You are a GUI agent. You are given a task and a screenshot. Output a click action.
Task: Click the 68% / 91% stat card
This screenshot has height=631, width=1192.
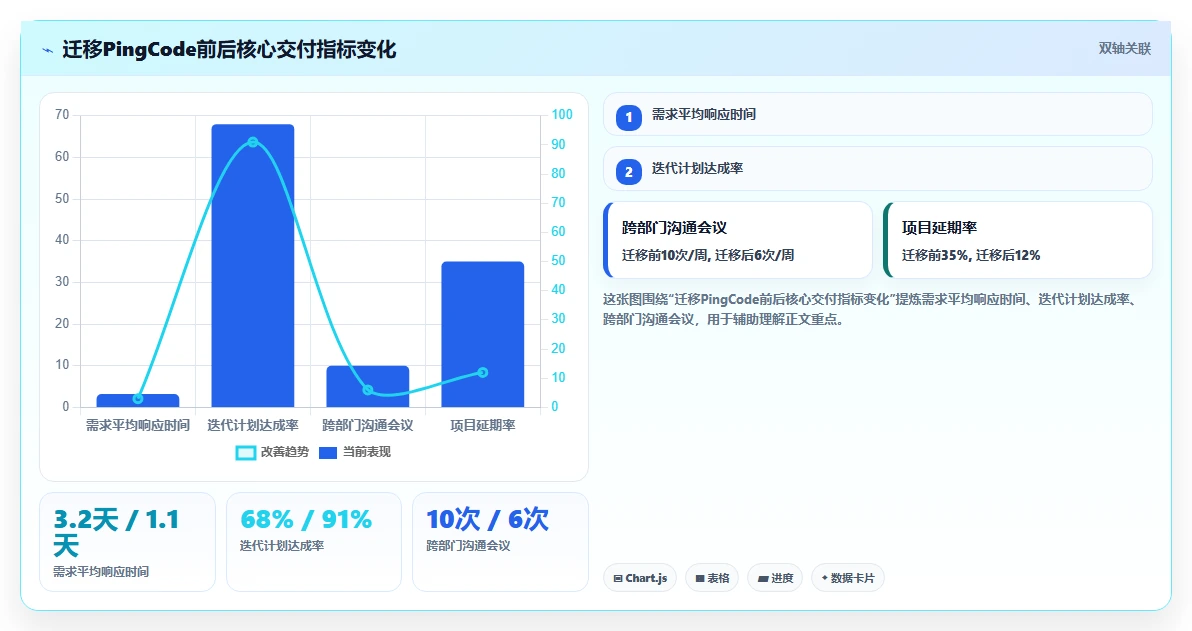coord(313,541)
